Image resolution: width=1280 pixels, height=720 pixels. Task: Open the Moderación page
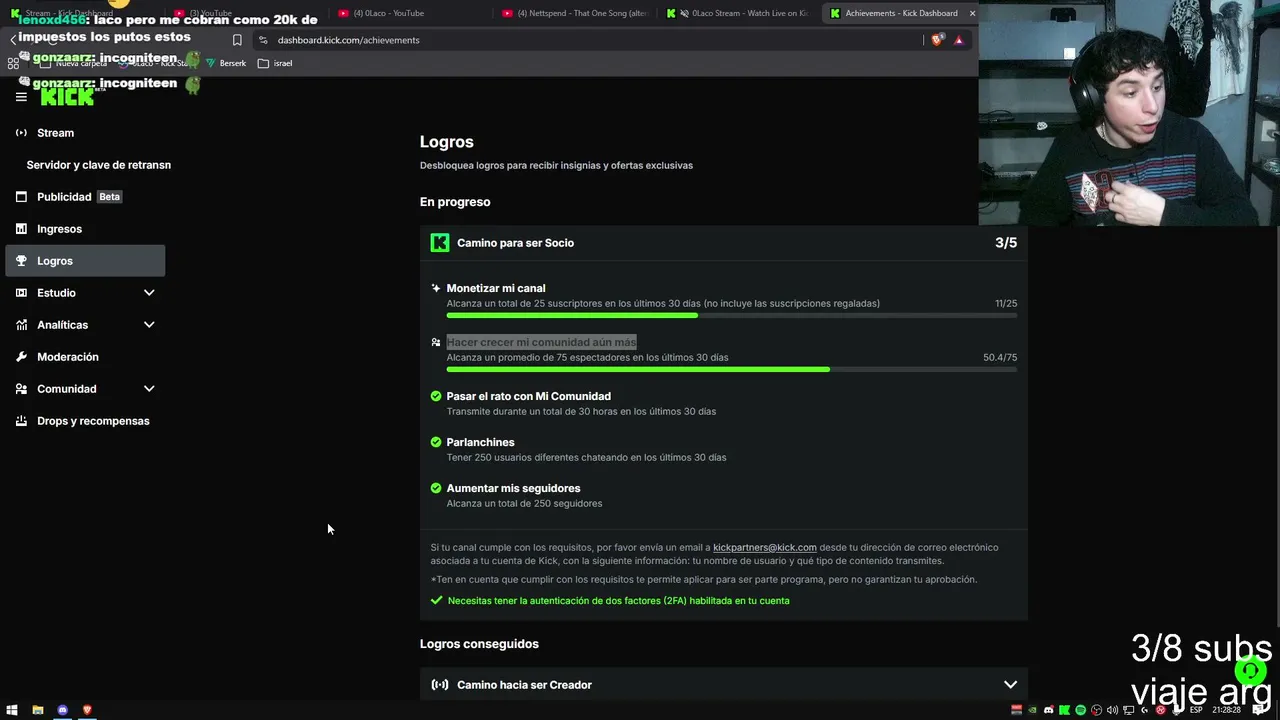85,357
